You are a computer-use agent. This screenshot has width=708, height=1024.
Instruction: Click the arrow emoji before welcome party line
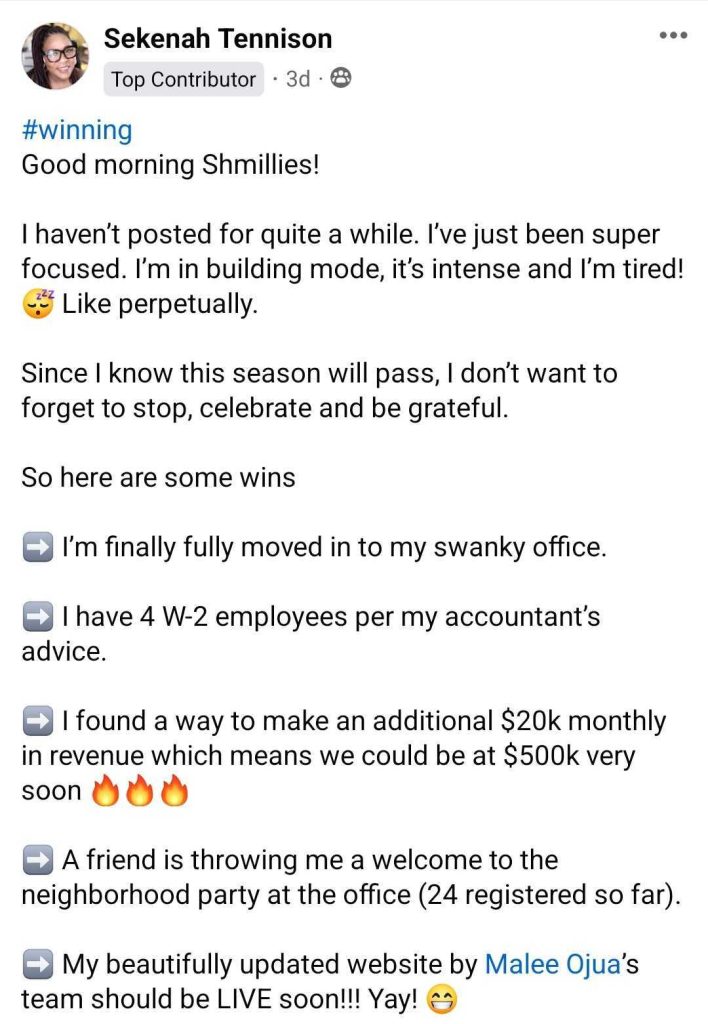[x=37, y=860]
